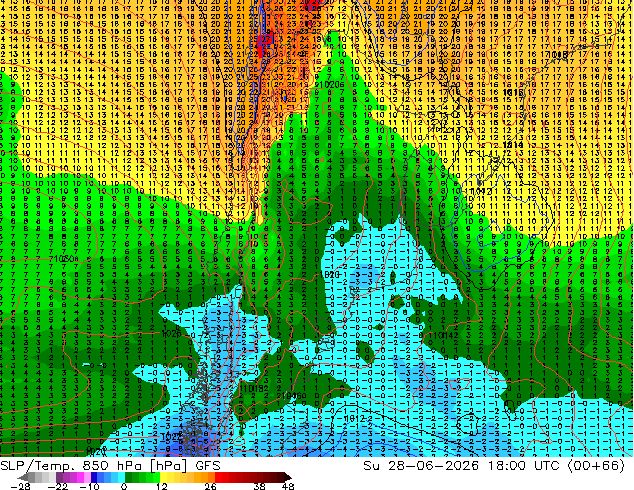Click the legend label '-28'
Screen dimensions: 634x490
20,486
